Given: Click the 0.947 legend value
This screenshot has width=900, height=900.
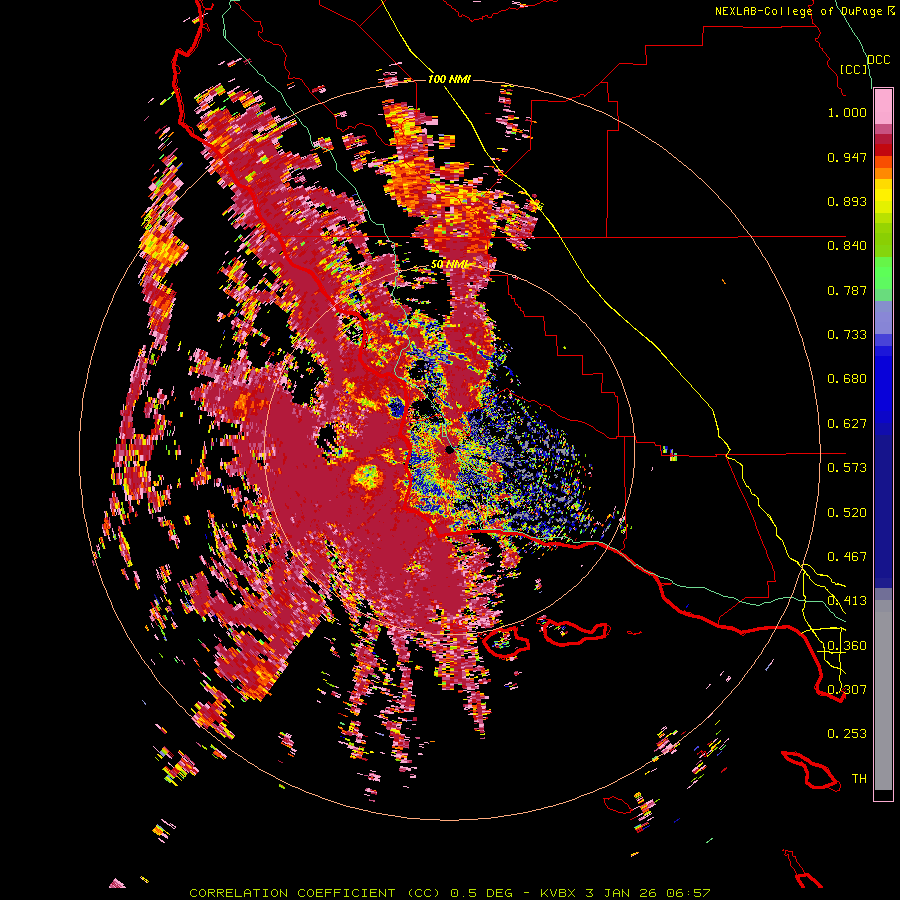Looking at the screenshot, I should pyautogui.click(x=847, y=157).
